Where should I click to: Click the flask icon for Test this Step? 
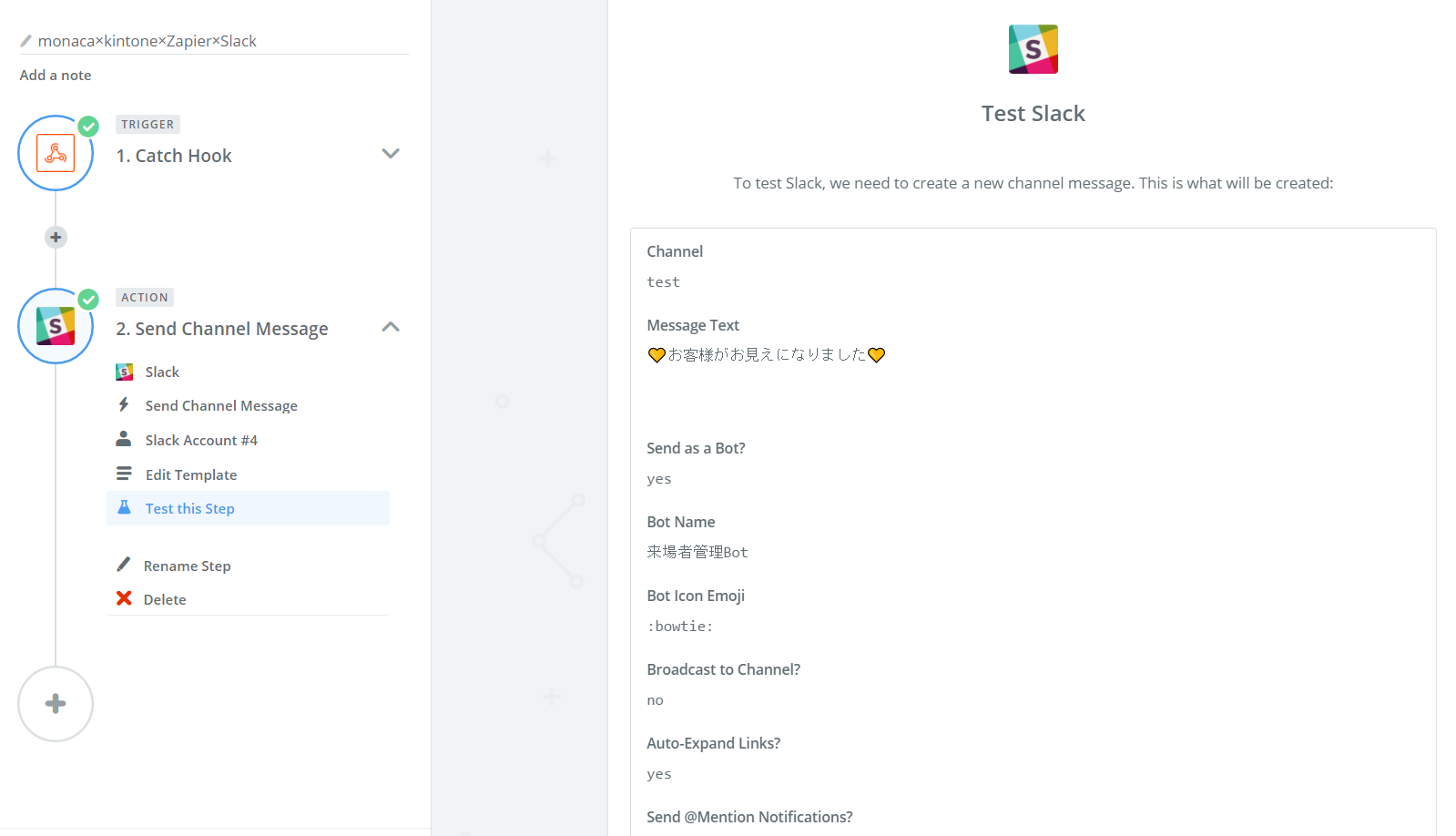click(x=125, y=507)
